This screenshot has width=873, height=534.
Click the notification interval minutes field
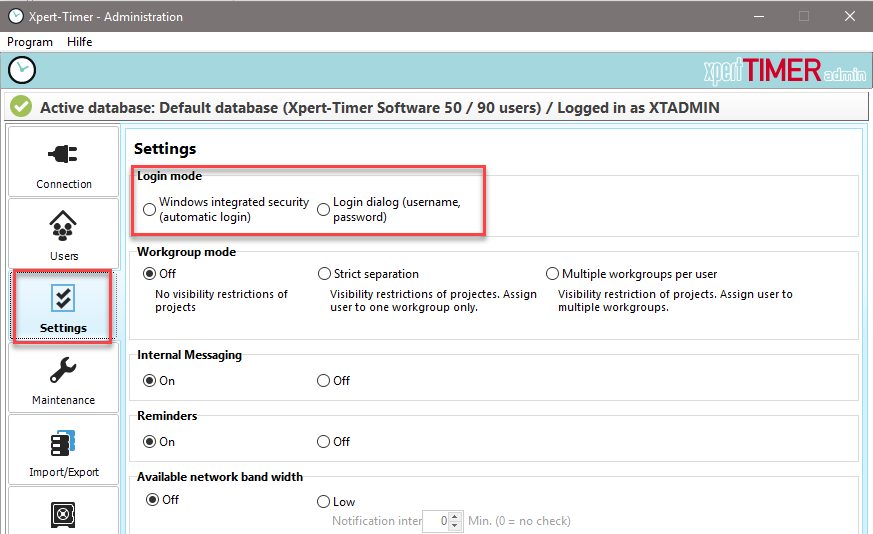pyautogui.click(x=436, y=521)
